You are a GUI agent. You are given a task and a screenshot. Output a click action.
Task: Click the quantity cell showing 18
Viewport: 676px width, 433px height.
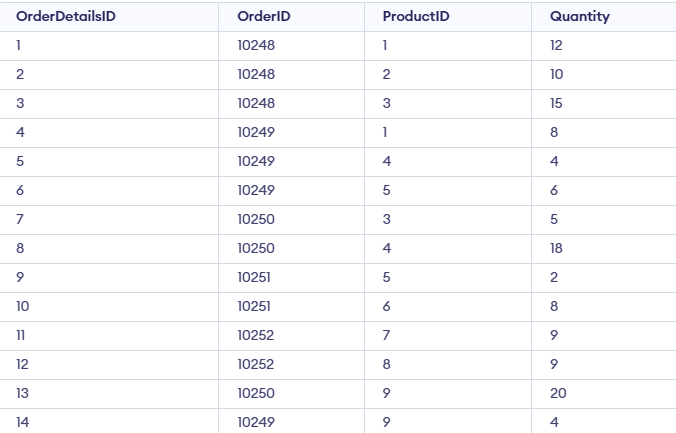pos(557,248)
